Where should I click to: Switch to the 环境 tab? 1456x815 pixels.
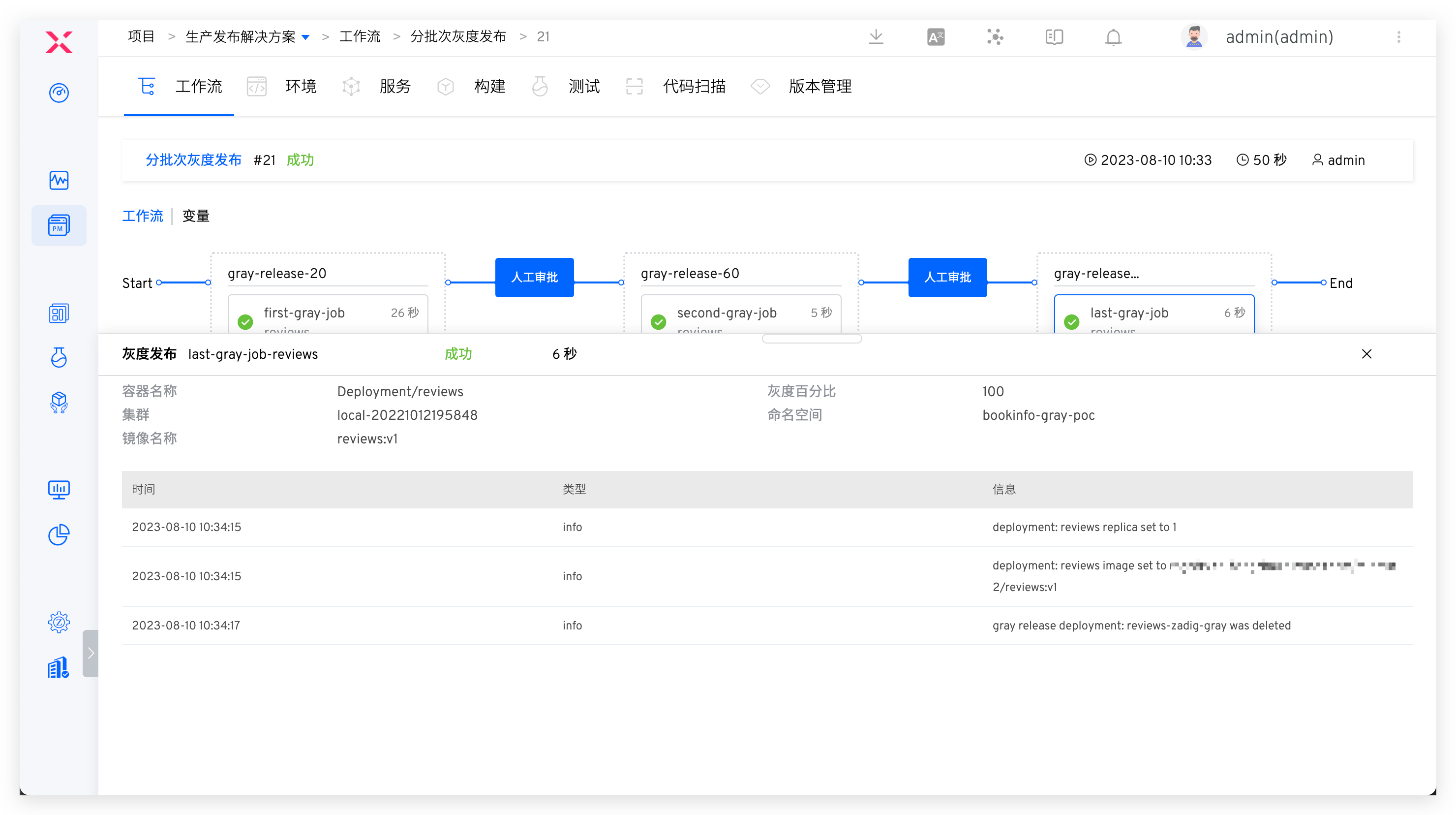[300, 87]
